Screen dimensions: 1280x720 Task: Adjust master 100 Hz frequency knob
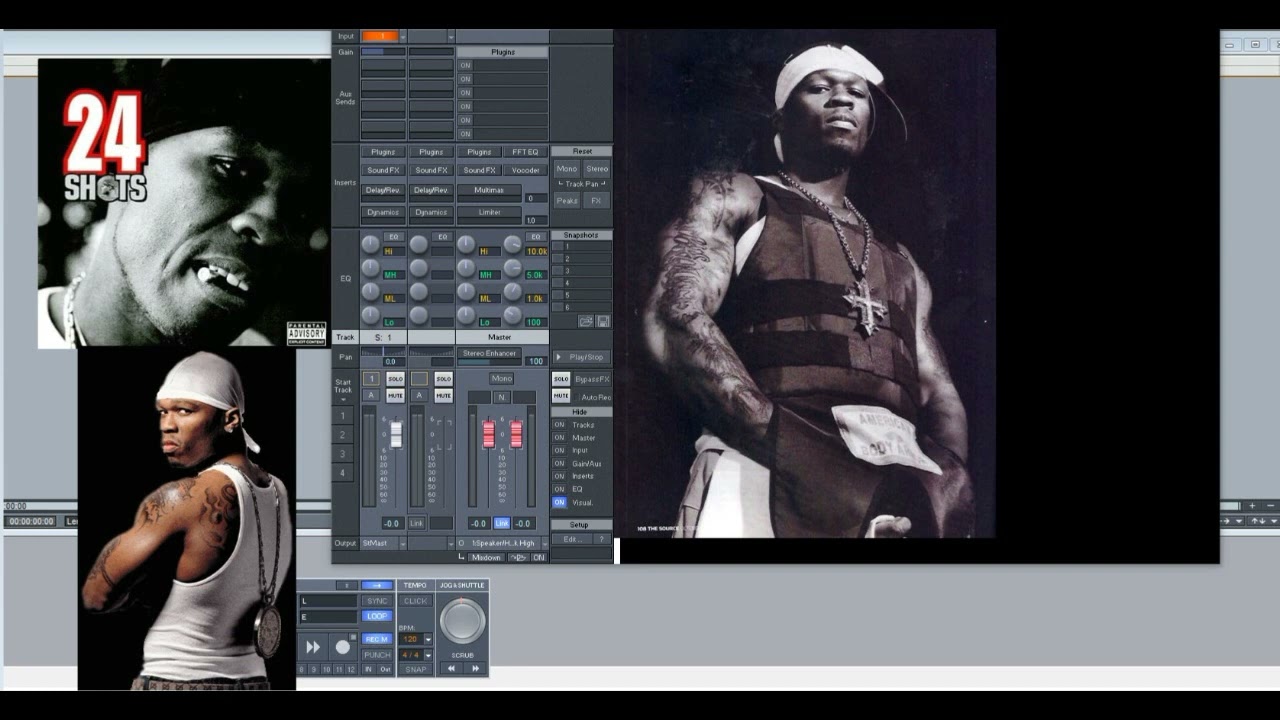coord(512,315)
